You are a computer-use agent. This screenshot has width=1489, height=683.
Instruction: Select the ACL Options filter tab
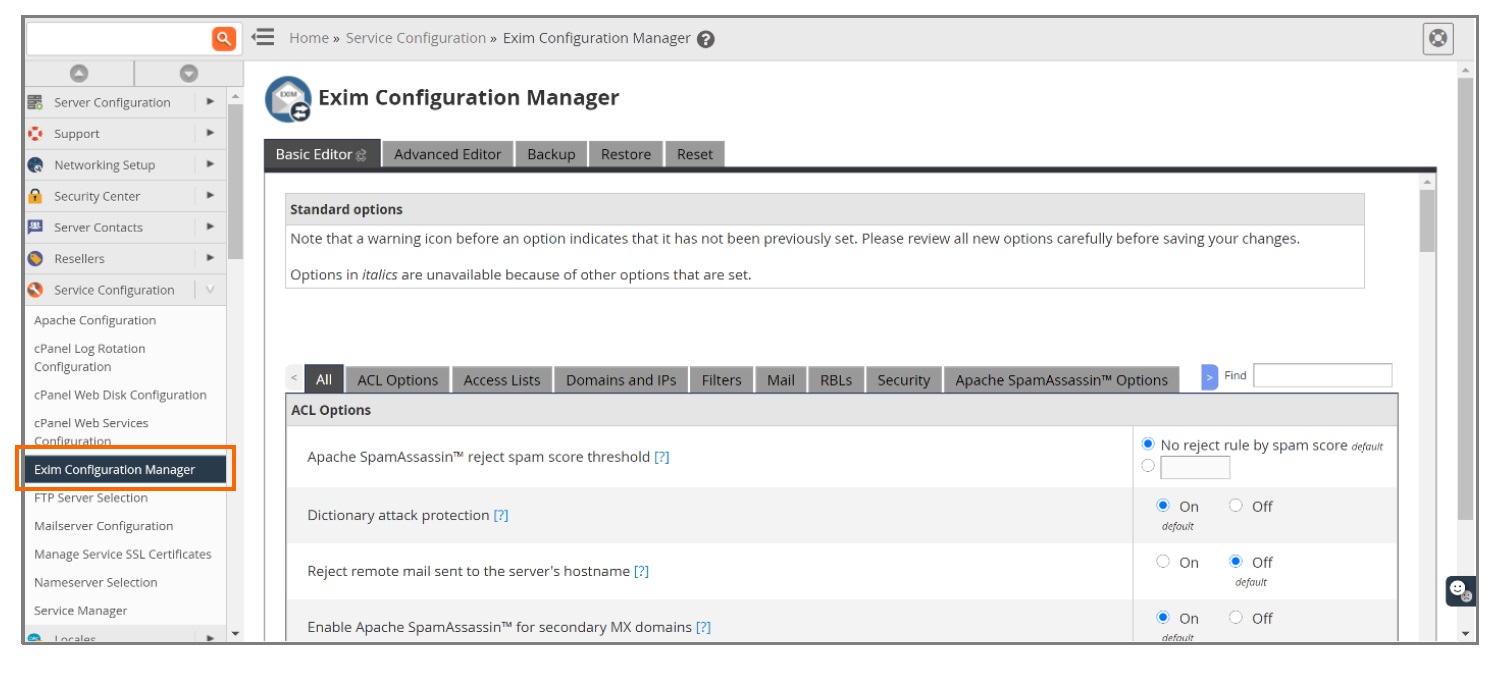pyautogui.click(x=398, y=380)
